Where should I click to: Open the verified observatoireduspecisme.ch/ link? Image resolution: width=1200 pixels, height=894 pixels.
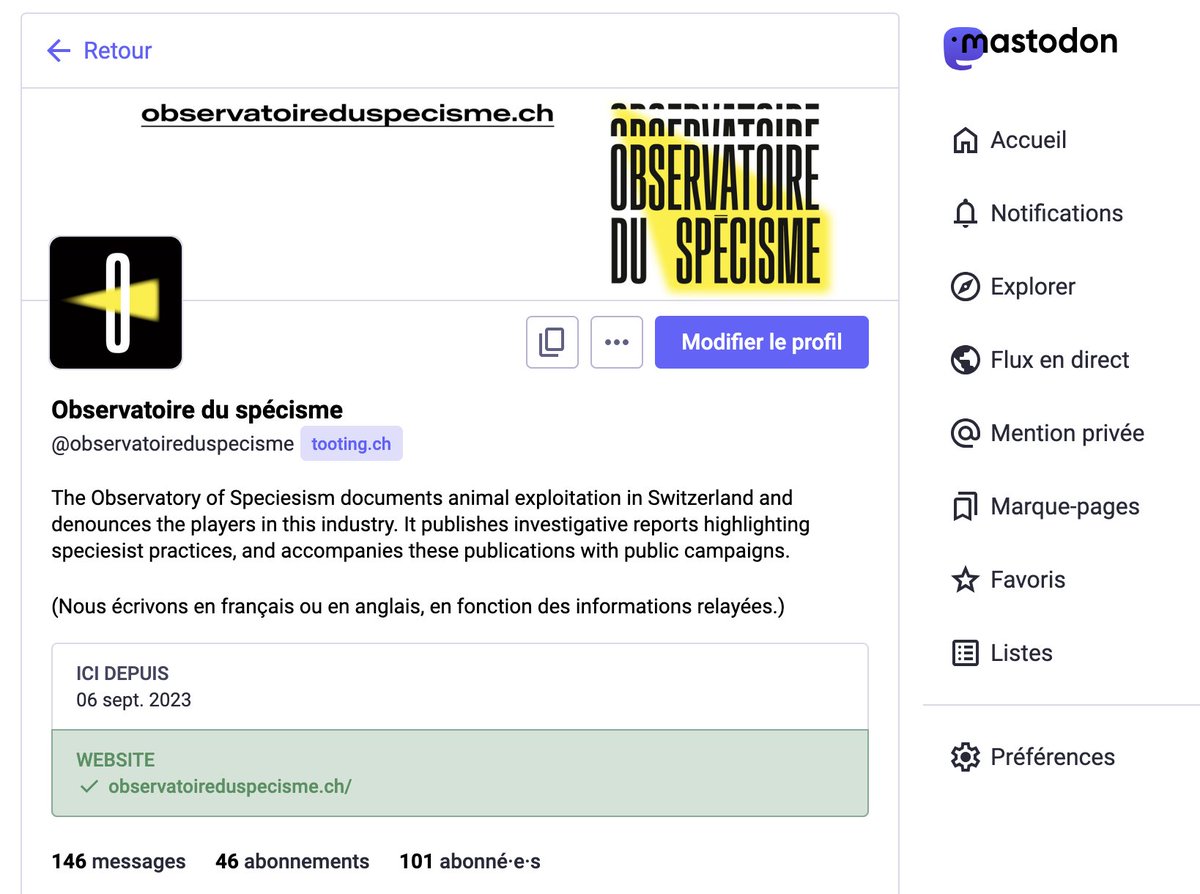(x=230, y=787)
